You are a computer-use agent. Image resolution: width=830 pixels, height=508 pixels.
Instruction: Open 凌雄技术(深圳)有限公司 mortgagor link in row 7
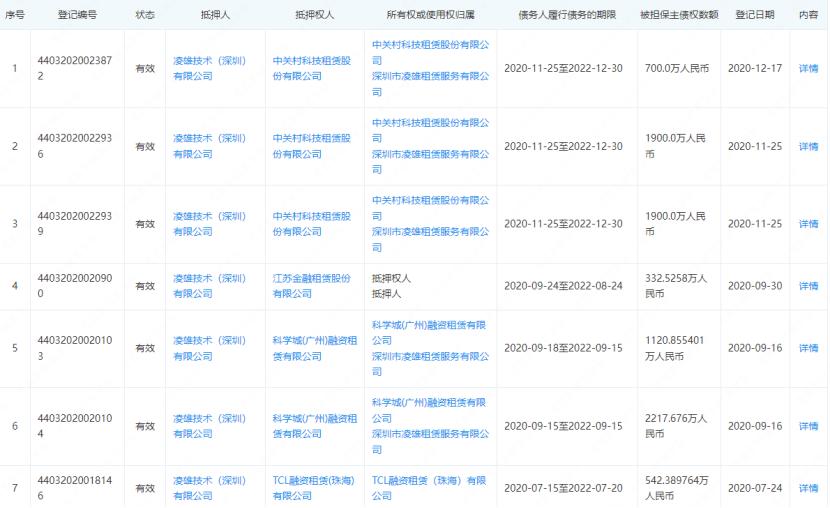pyautogui.click(x=210, y=488)
